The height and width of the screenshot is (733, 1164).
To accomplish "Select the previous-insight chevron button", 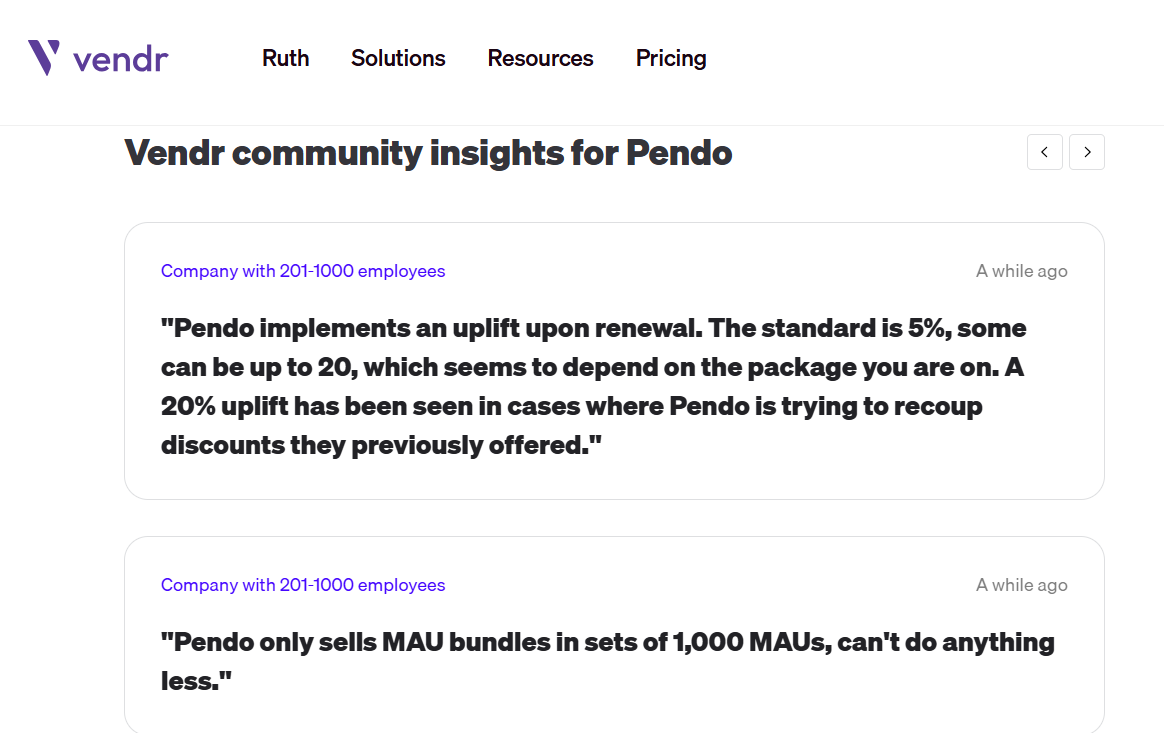I will (x=1044, y=151).
